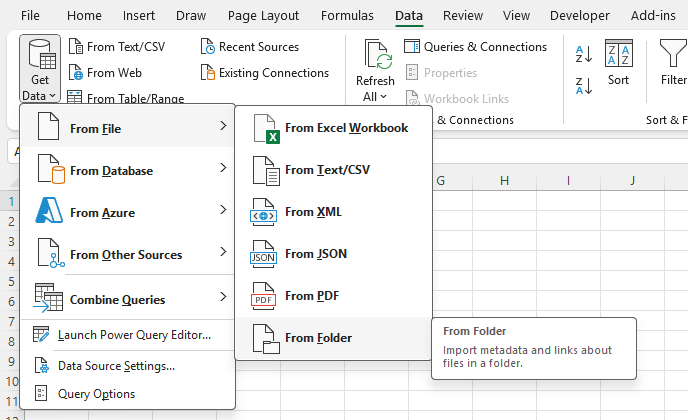Switch to the Draw tab
Image resolution: width=688 pixels, height=420 pixels.
(x=191, y=16)
